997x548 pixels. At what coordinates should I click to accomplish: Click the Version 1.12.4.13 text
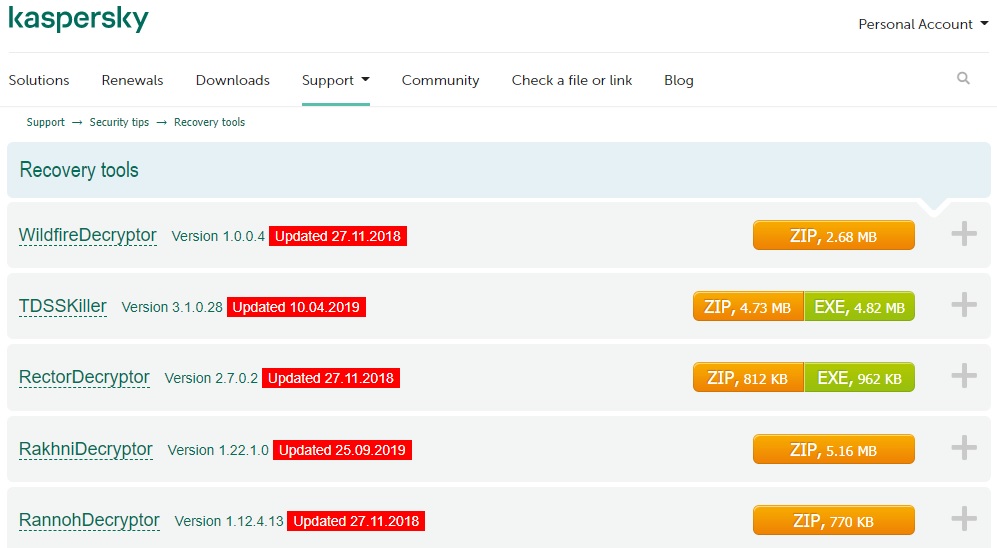tap(229, 521)
